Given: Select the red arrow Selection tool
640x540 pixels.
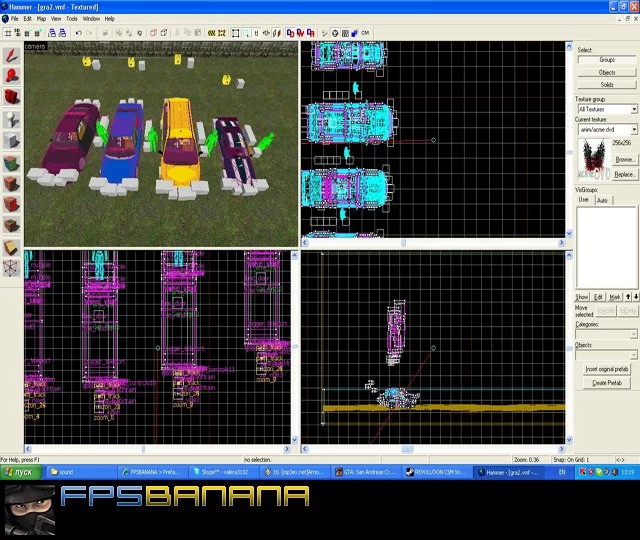Looking at the screenshot, I should pyautogui.click(x=11, y=55).
